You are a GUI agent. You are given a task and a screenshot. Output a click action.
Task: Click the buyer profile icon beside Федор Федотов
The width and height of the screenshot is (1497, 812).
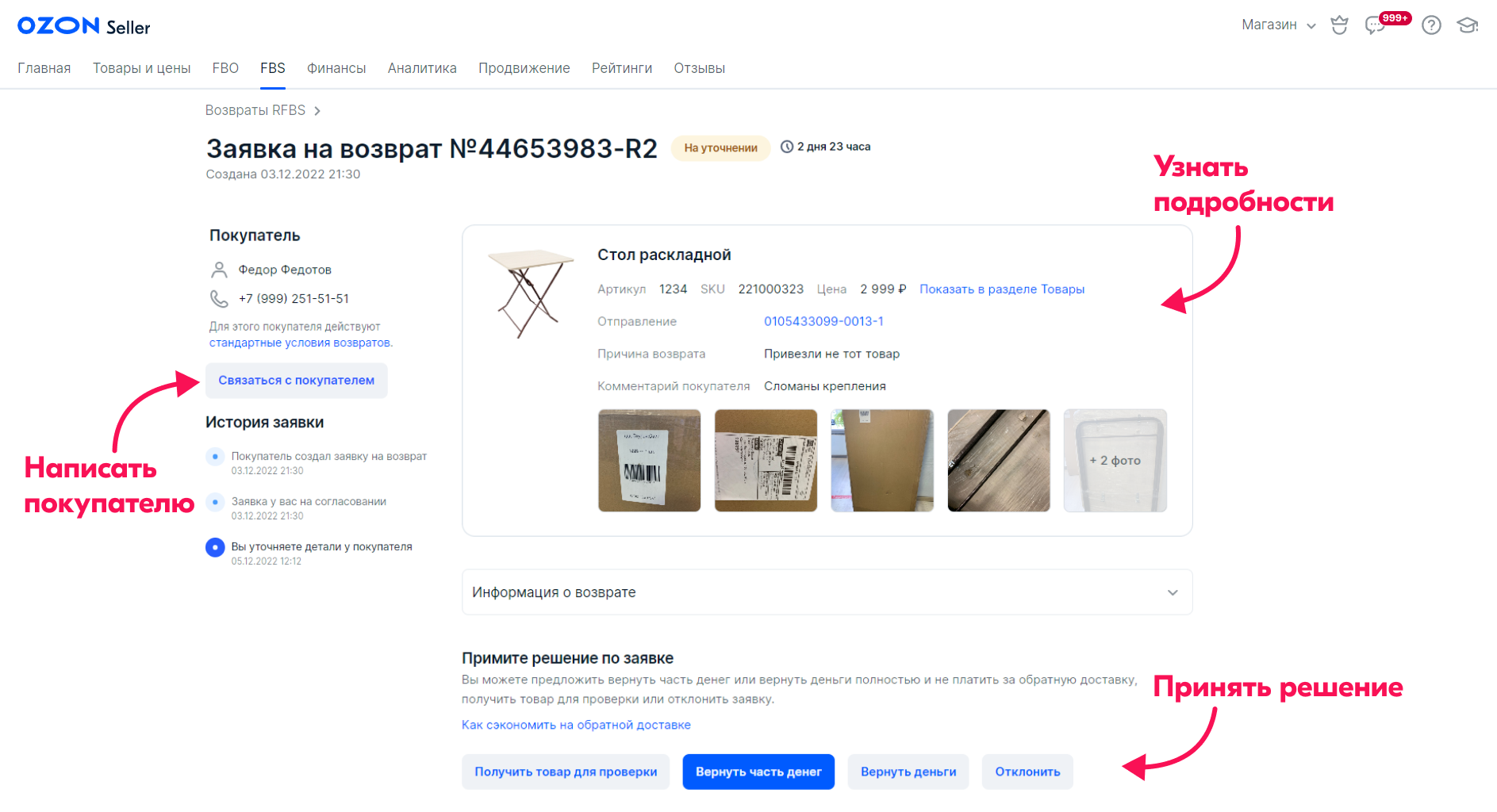219,270
